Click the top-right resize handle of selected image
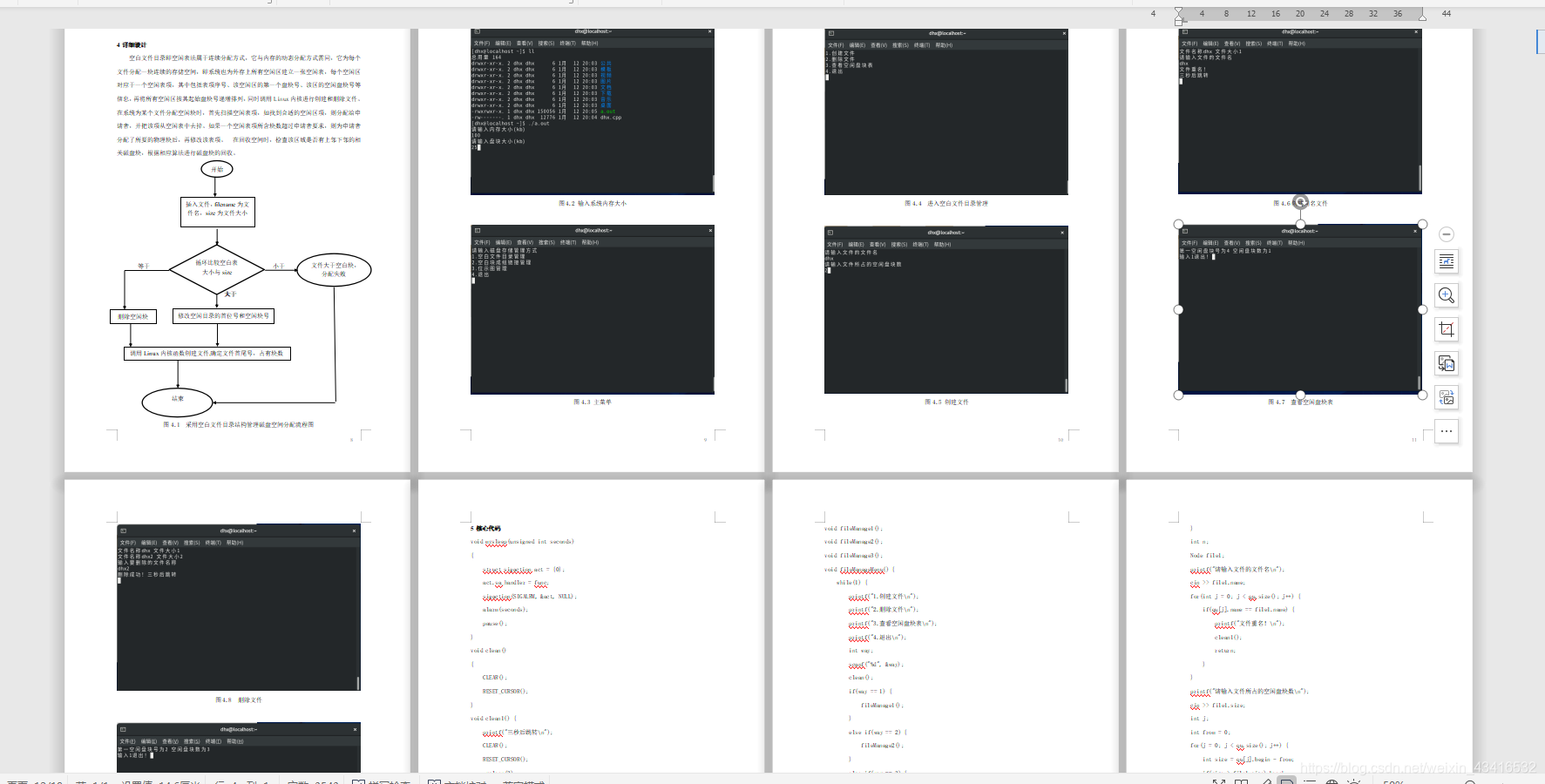The width and height of the screenshot is (1545, 784). pyautogui.click(x=1422, y=225)
